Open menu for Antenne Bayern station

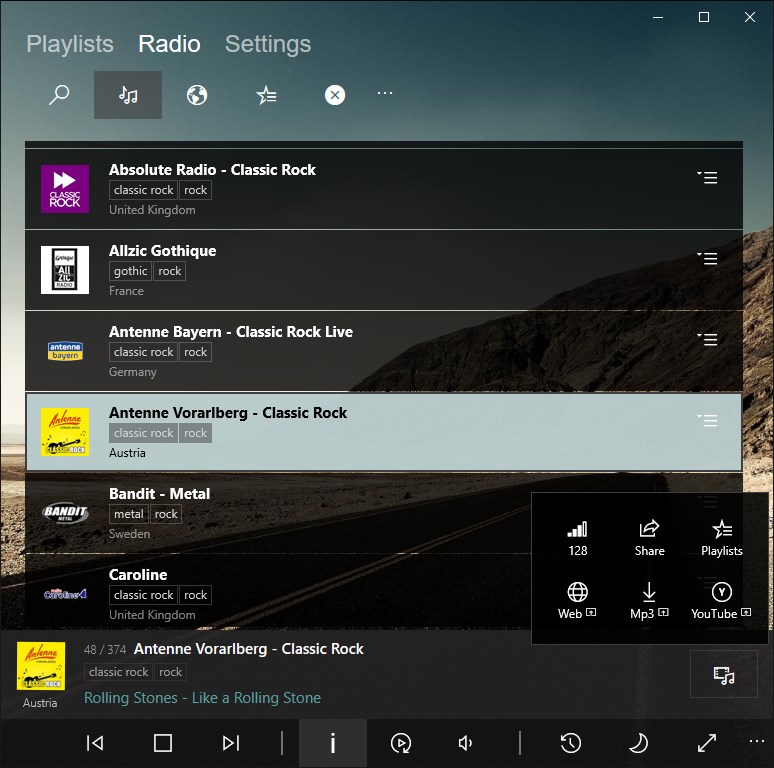point(707,339)
